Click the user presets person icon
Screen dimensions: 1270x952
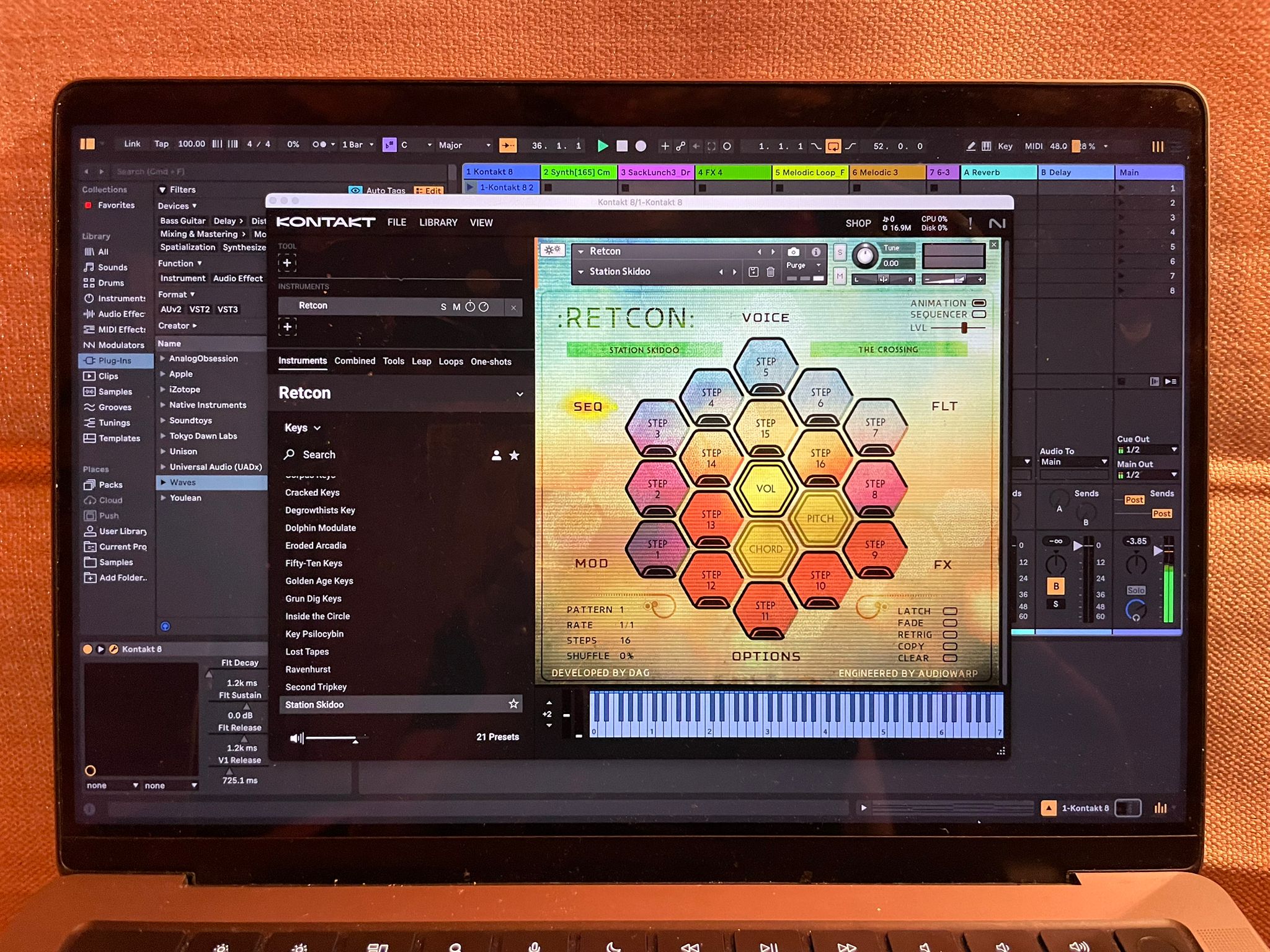(x=496, y=456)
